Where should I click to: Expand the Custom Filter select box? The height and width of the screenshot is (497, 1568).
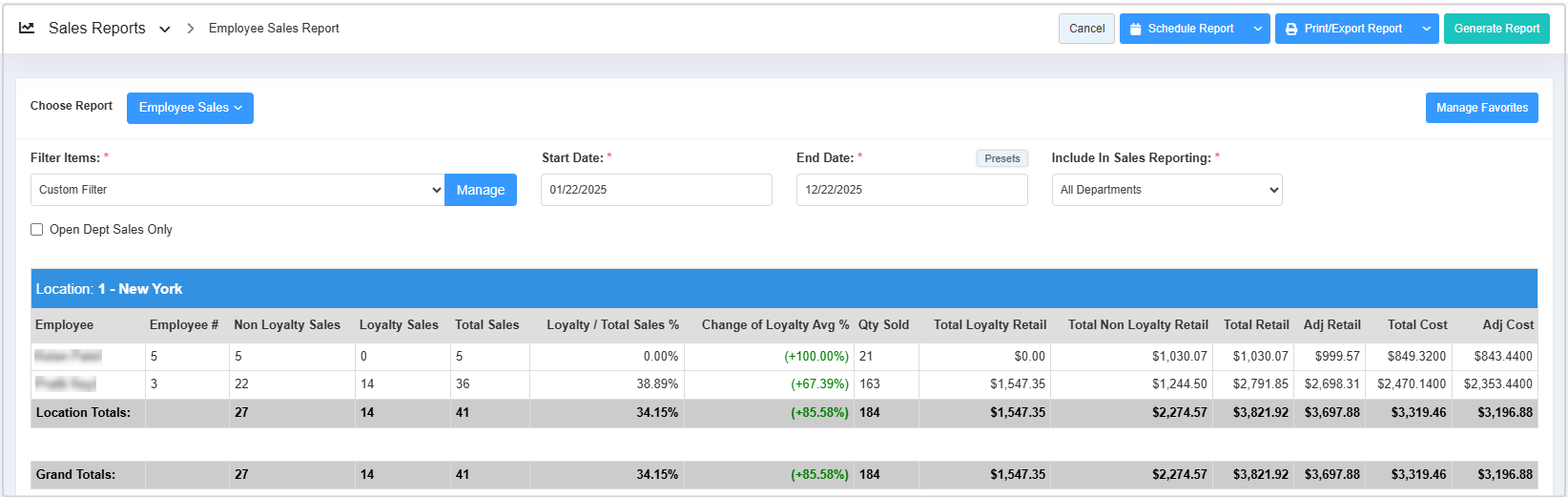coord(237,190)
